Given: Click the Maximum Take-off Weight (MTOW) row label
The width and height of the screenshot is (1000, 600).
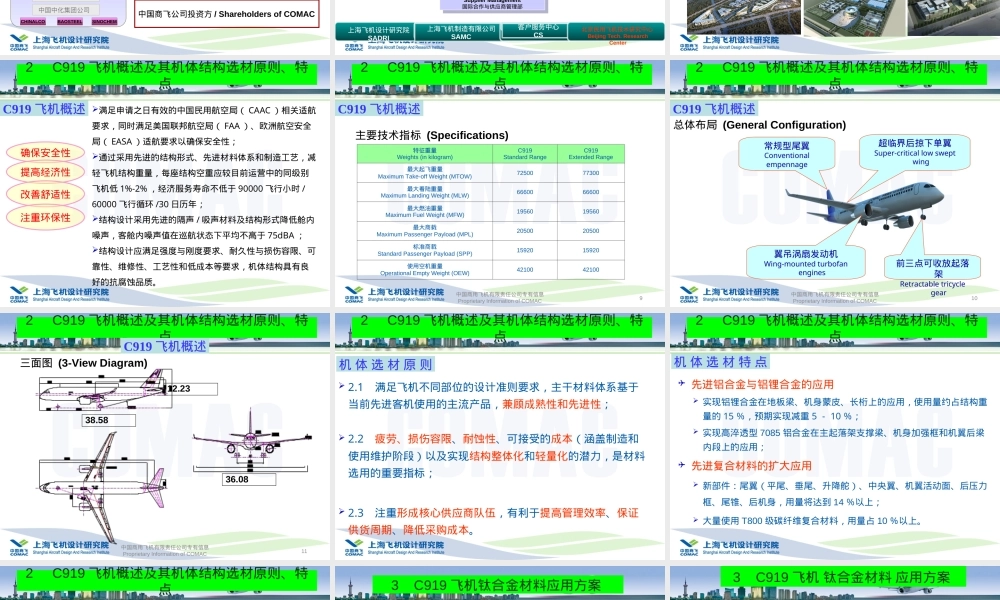Looking at the screenshot, I should point(425,173).
